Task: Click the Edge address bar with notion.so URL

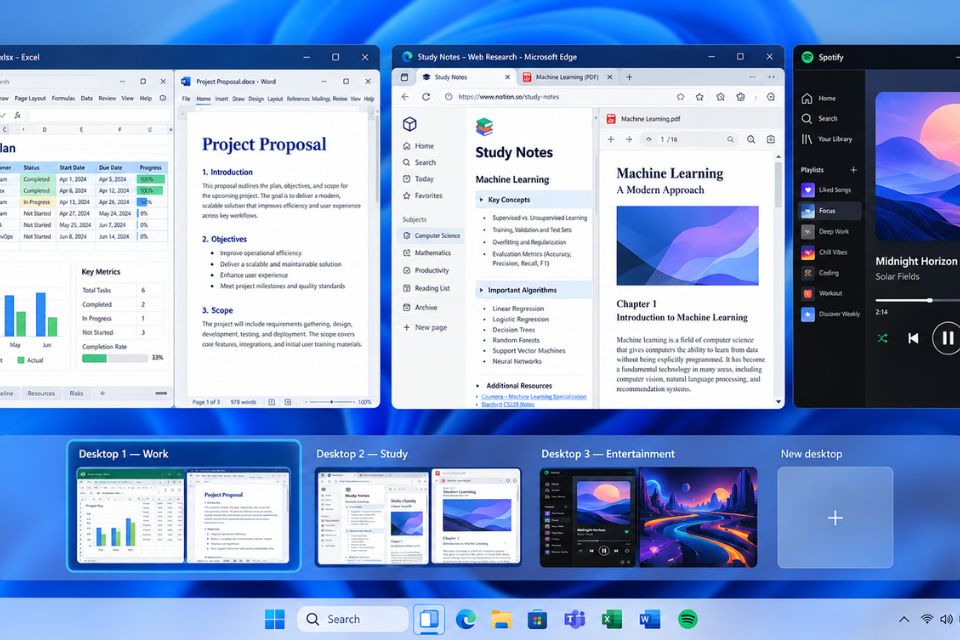Action: coord(556,97)
